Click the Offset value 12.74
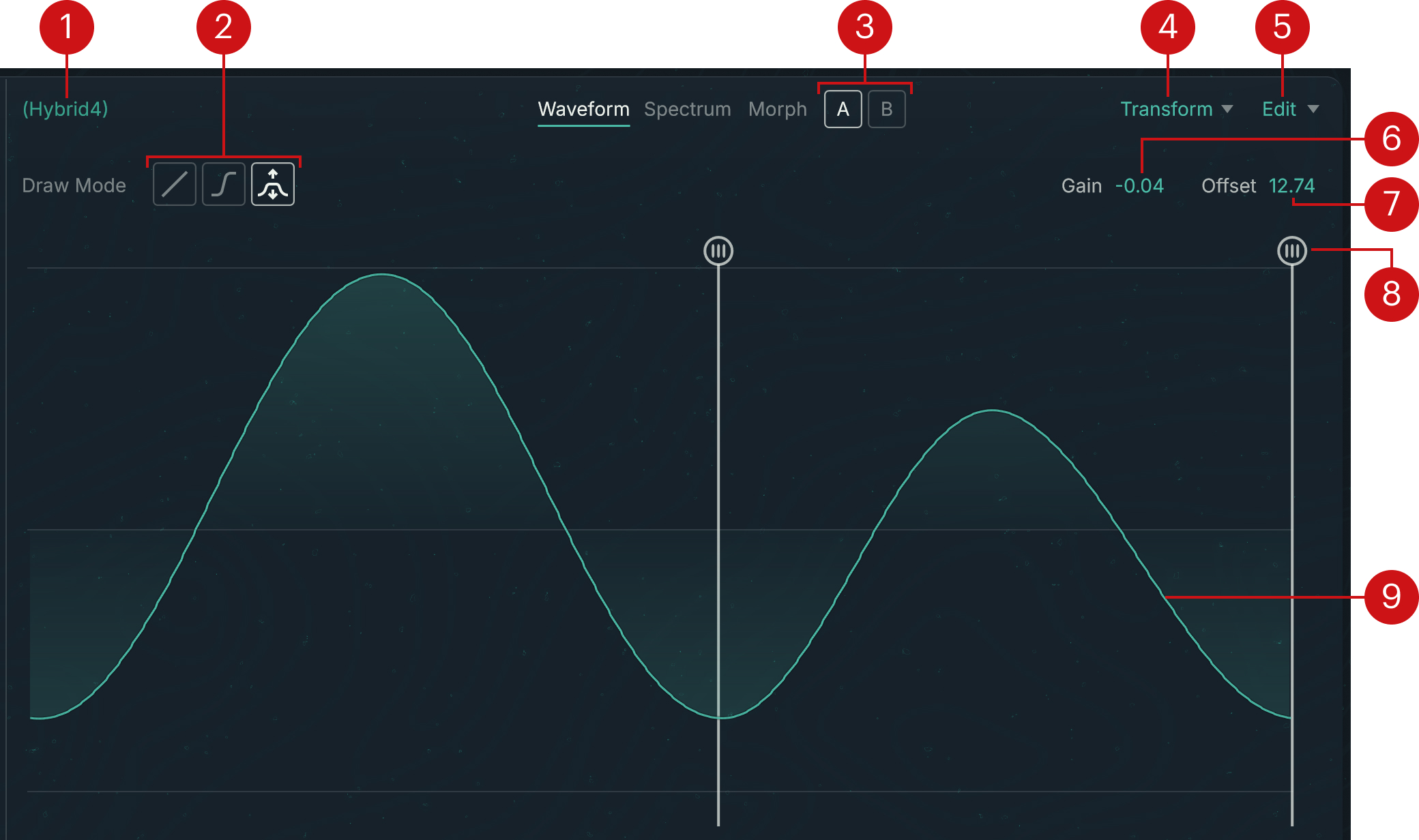Screen dimensions: 1419x840 pos(1291,185)
